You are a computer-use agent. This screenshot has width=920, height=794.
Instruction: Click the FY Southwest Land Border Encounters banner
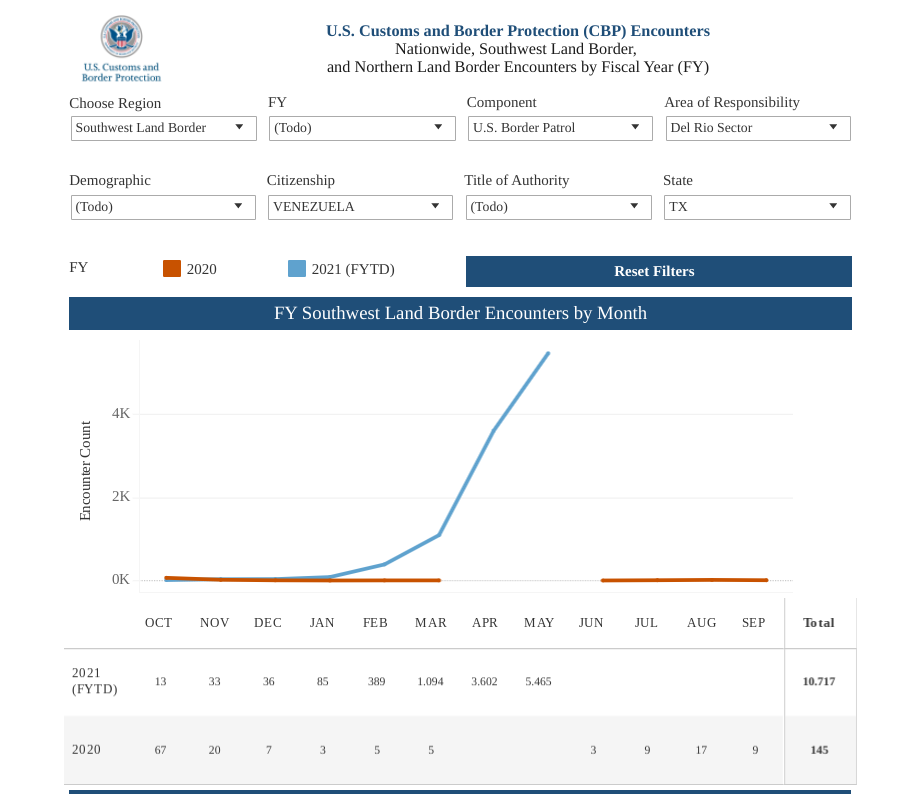tap(460, 313)
